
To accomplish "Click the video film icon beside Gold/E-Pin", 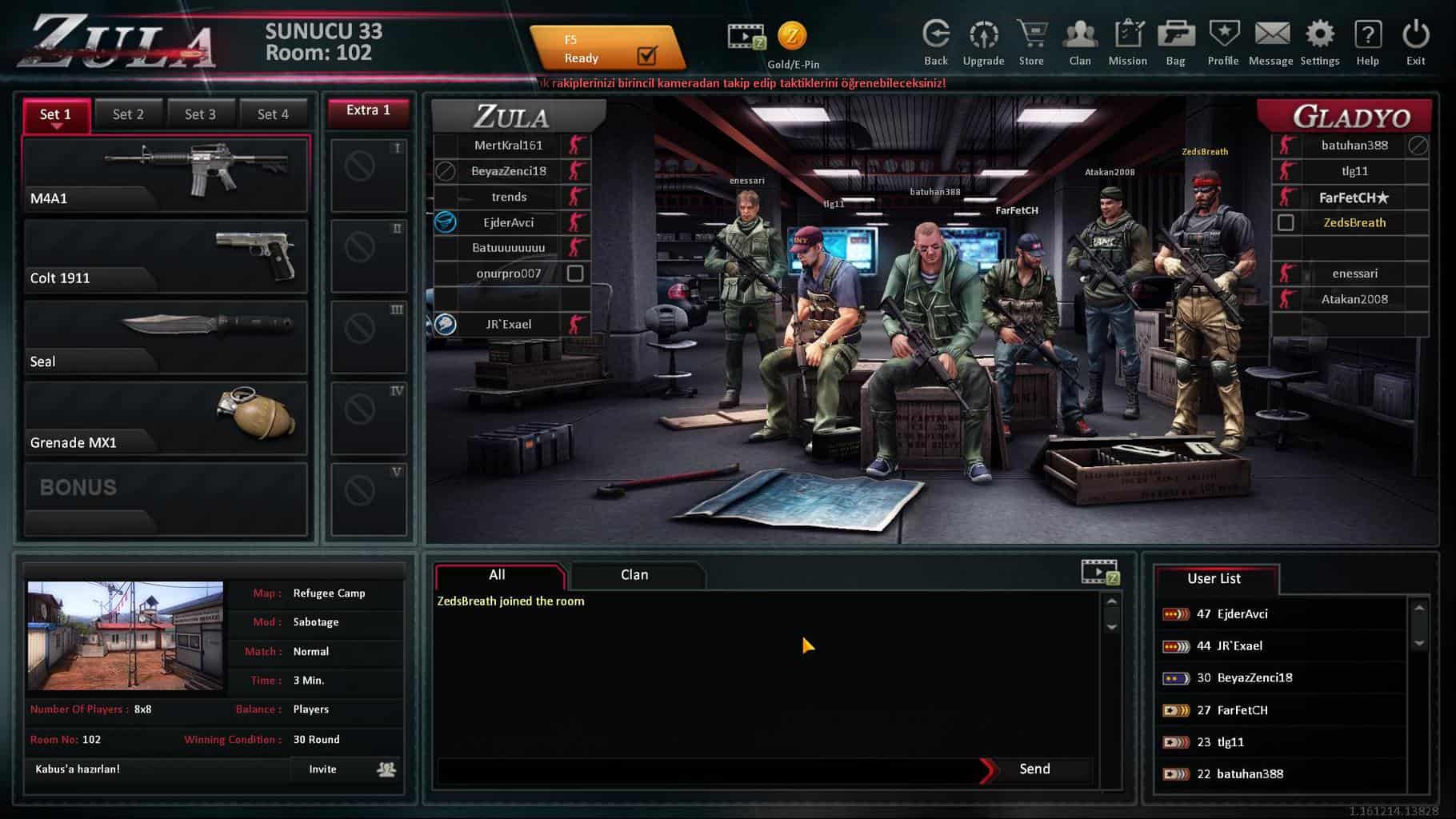I will pos(746,36).
